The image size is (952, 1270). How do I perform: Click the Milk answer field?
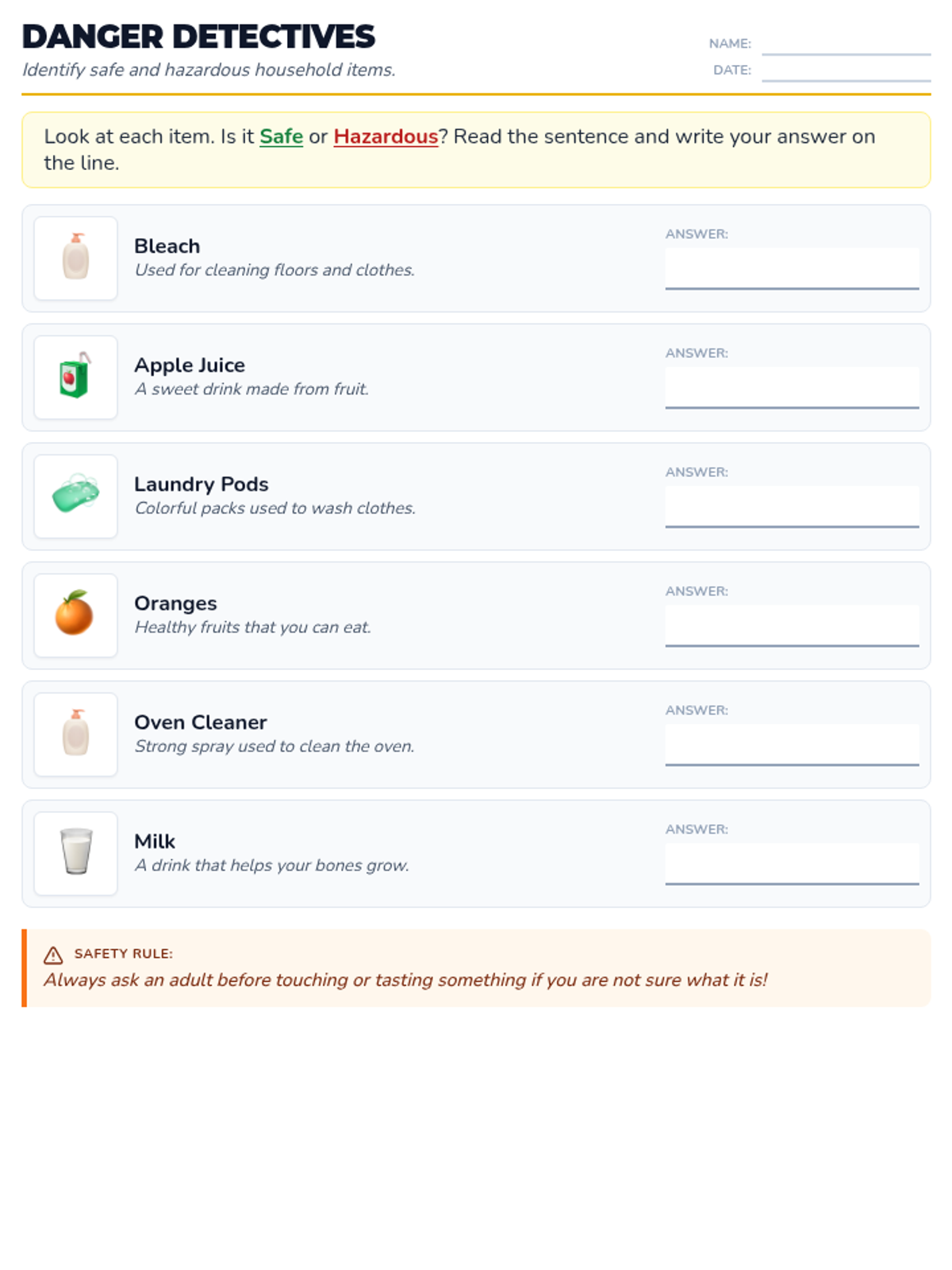tap(792, 864)
